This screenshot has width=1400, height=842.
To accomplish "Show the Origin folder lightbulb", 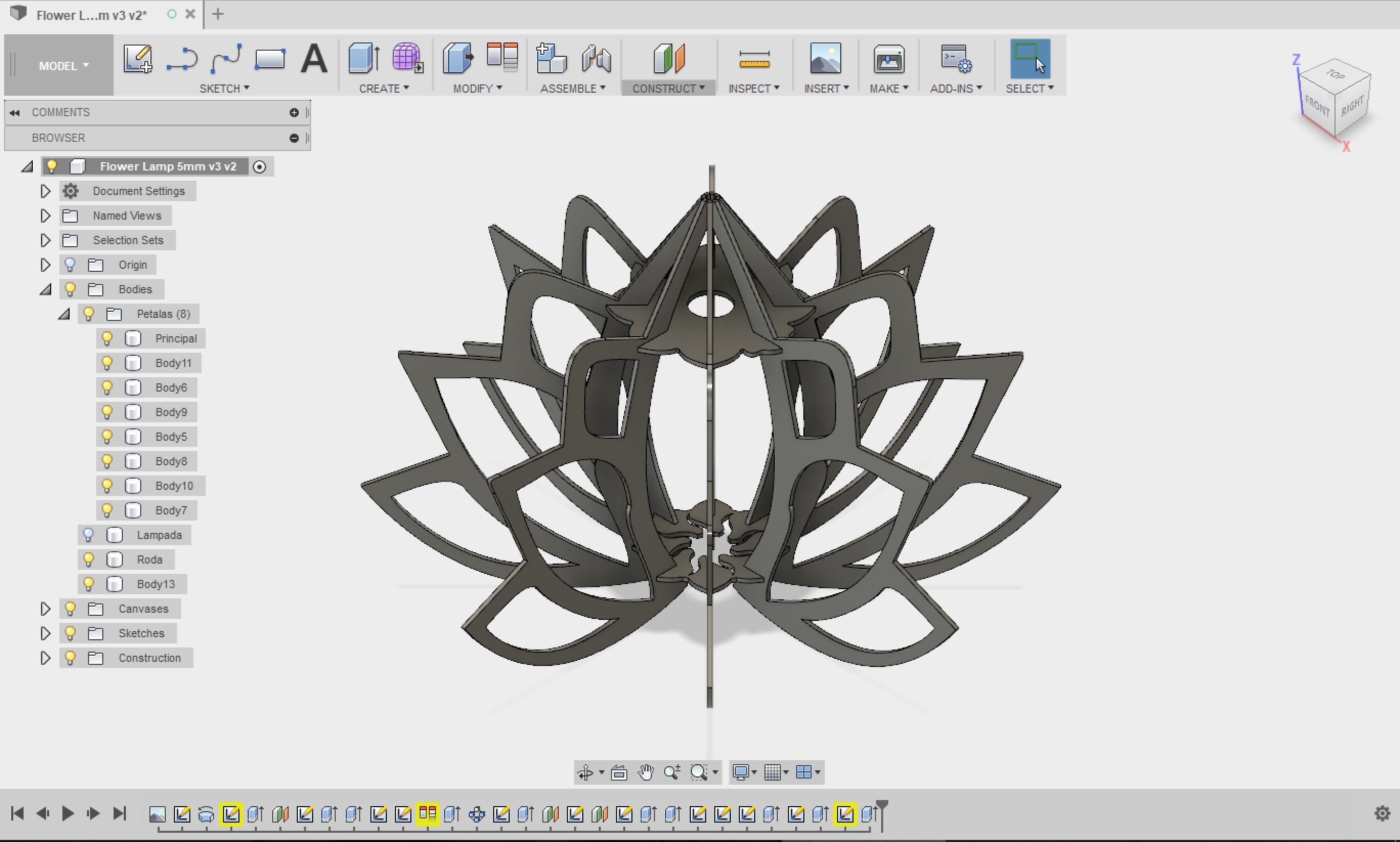I will [70, 265].
